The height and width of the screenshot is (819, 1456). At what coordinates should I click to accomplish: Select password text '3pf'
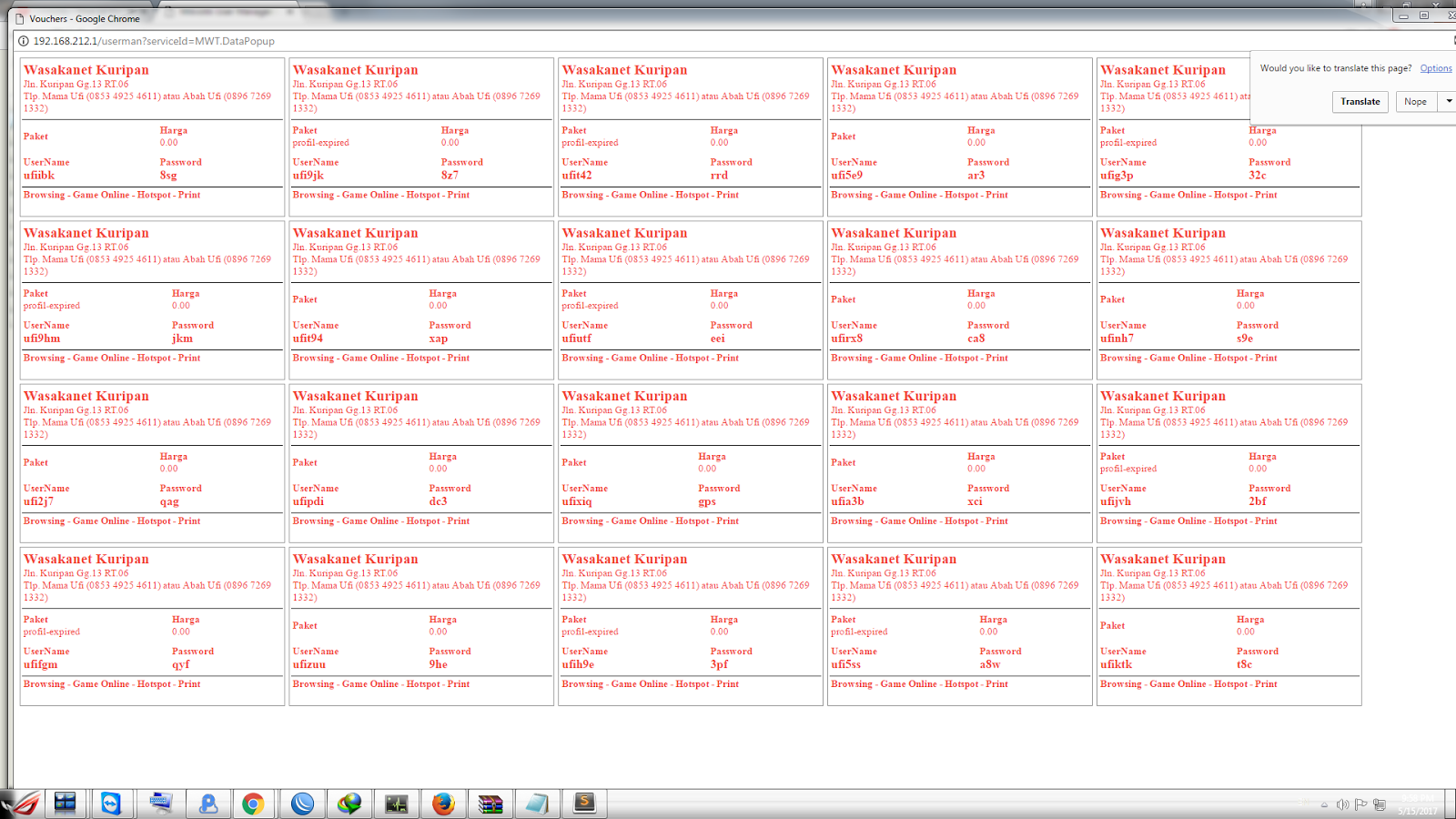(x=720, y=664)
